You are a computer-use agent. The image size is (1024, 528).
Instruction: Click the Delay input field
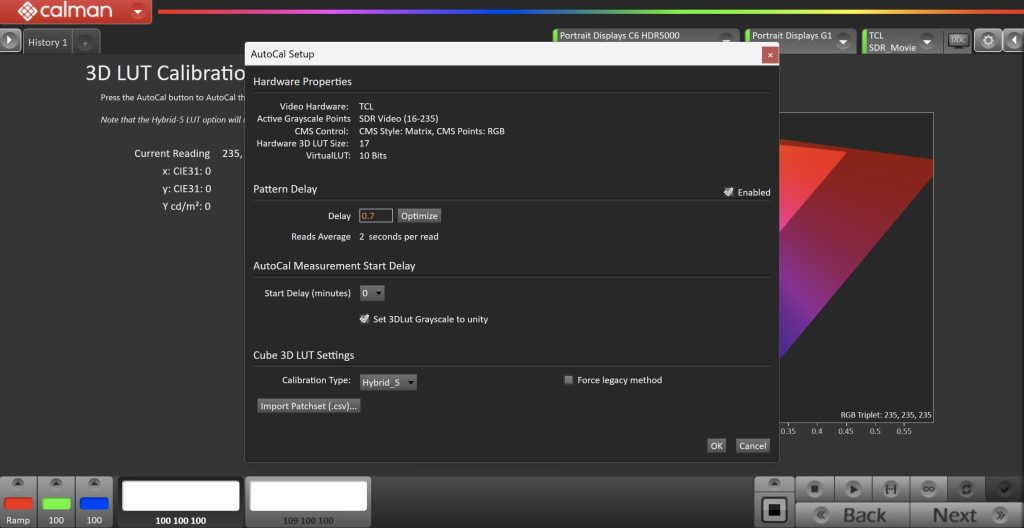click(376, 216)
